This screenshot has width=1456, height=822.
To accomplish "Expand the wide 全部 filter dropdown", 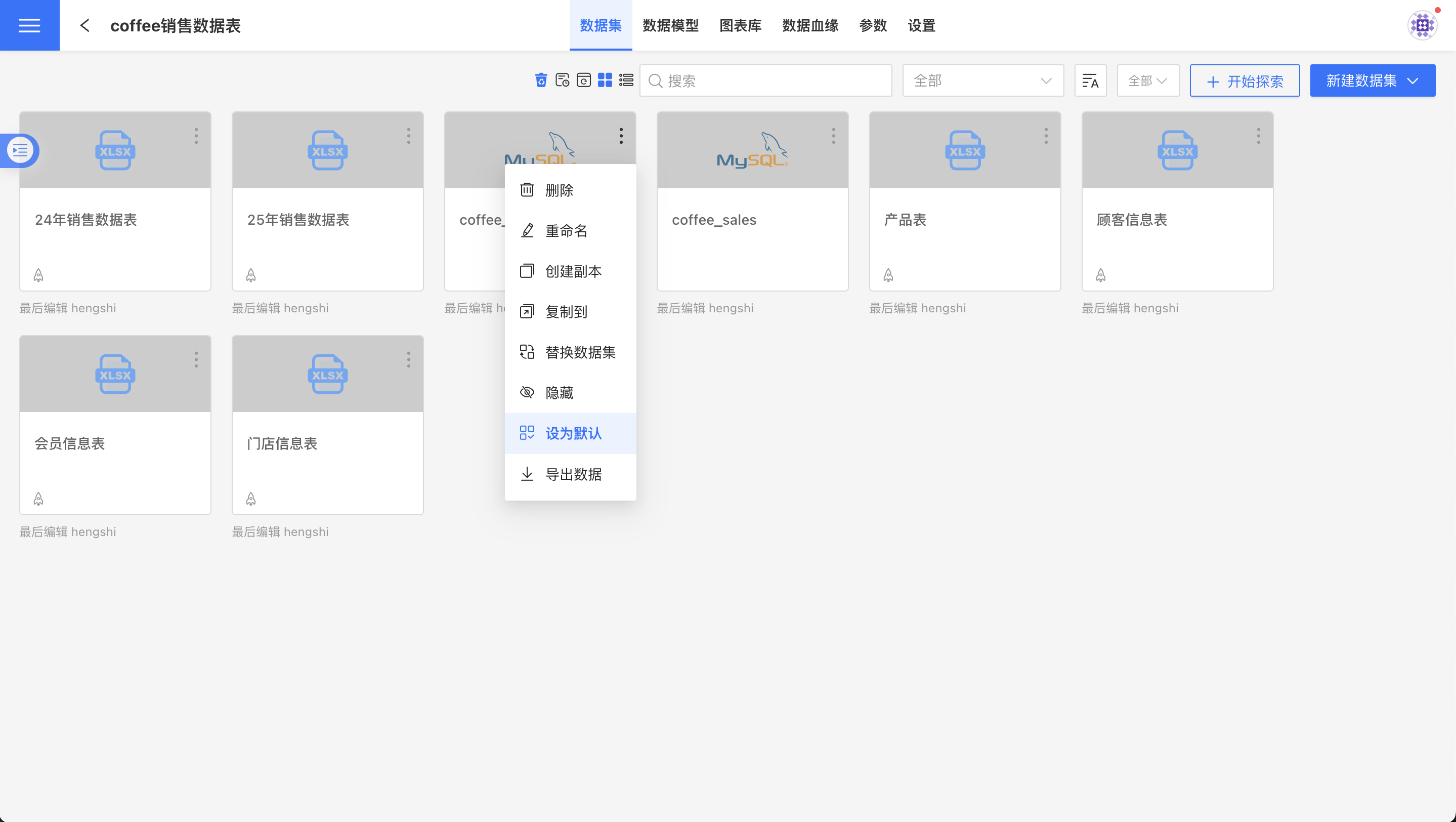I will (x=982, y=81).
